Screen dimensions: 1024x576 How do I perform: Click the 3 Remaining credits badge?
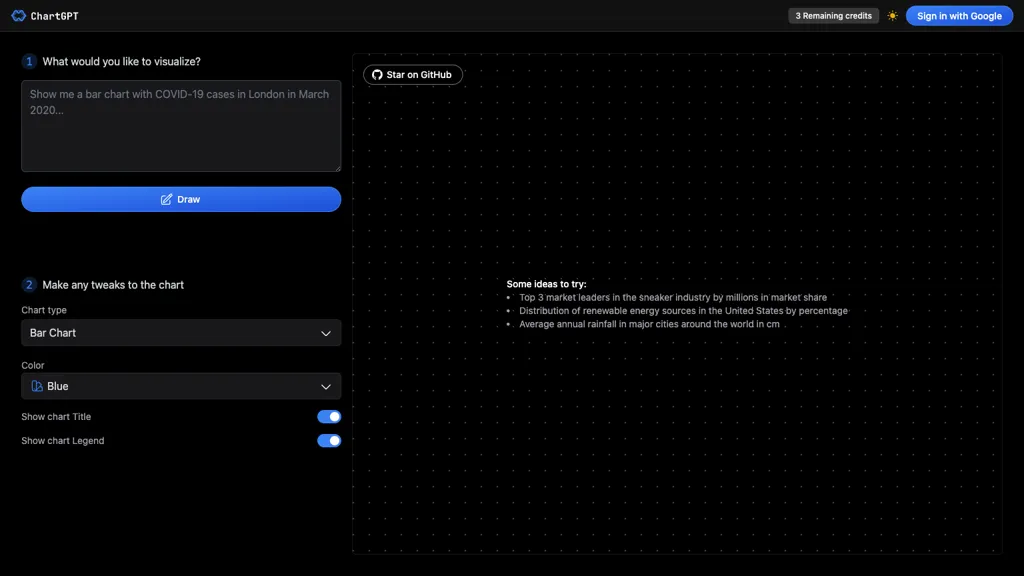click(x=833, y=16)
